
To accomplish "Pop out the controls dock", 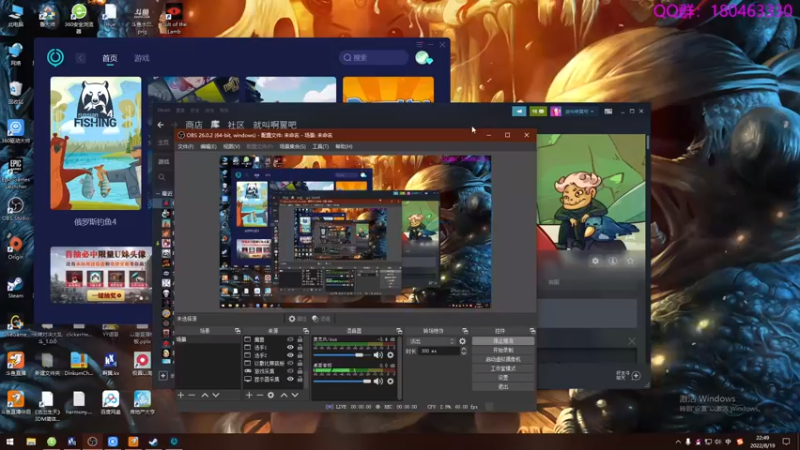I will (532, 331).
